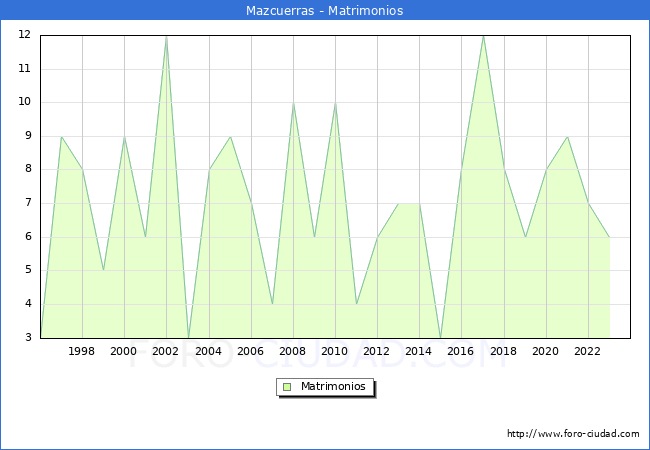The height and width of the screenshot is (450, 650).
Task: Click the 2002 peak data point at 12
Action: [166, 36]
